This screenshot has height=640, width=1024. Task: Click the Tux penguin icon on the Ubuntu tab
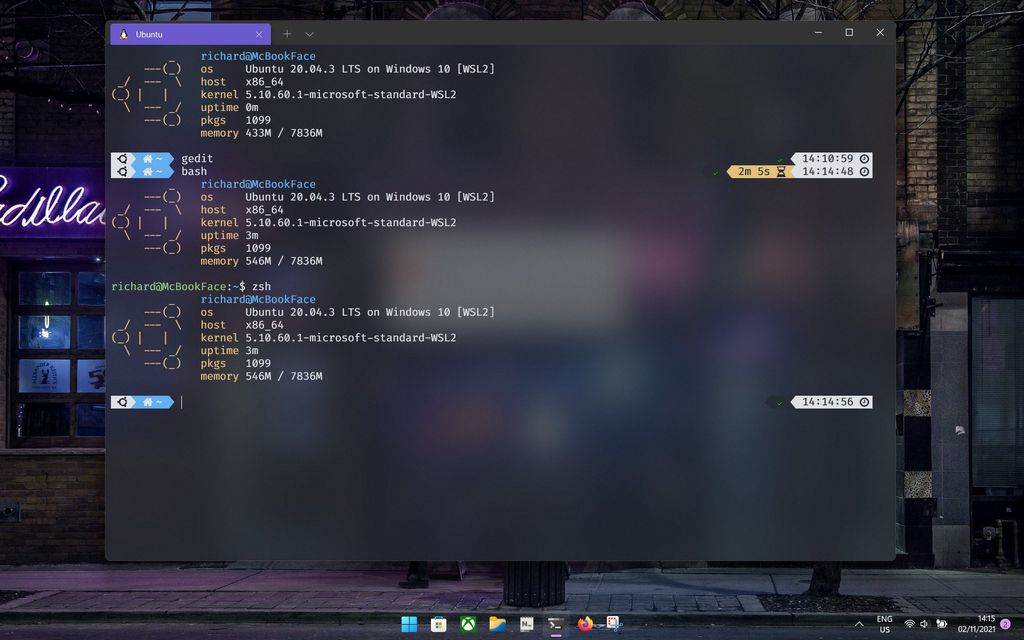124,33
